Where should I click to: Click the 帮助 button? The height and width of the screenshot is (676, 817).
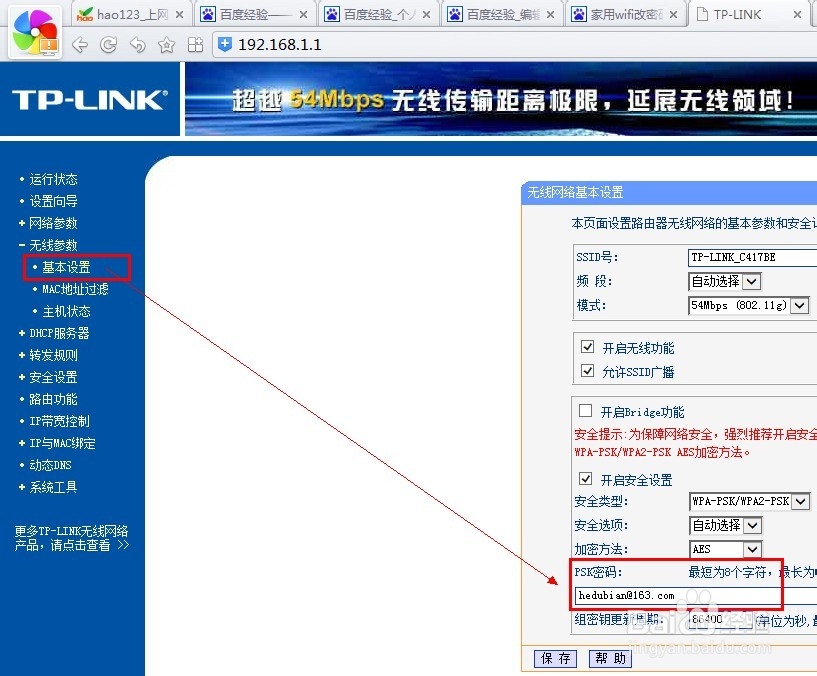point(610,658)
